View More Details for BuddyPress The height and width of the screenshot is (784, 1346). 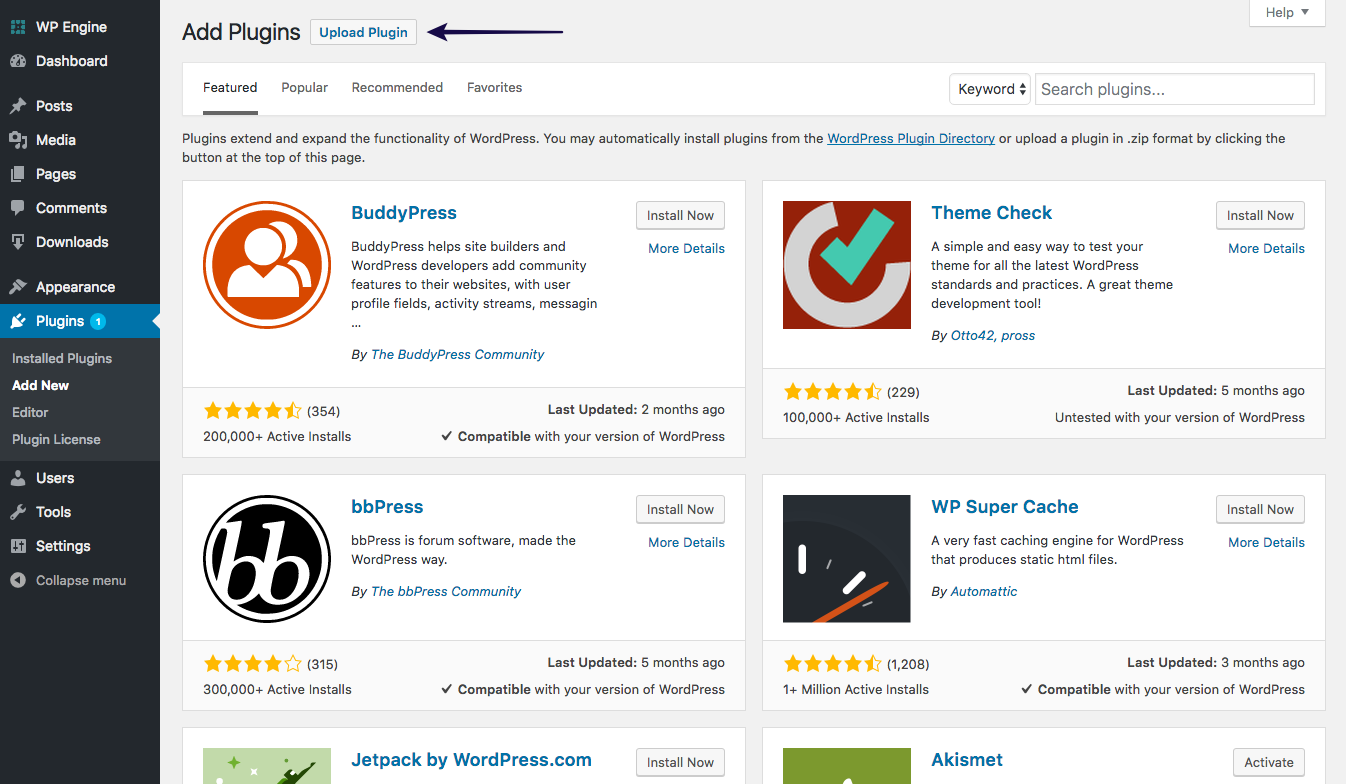(x=686, y=248)
